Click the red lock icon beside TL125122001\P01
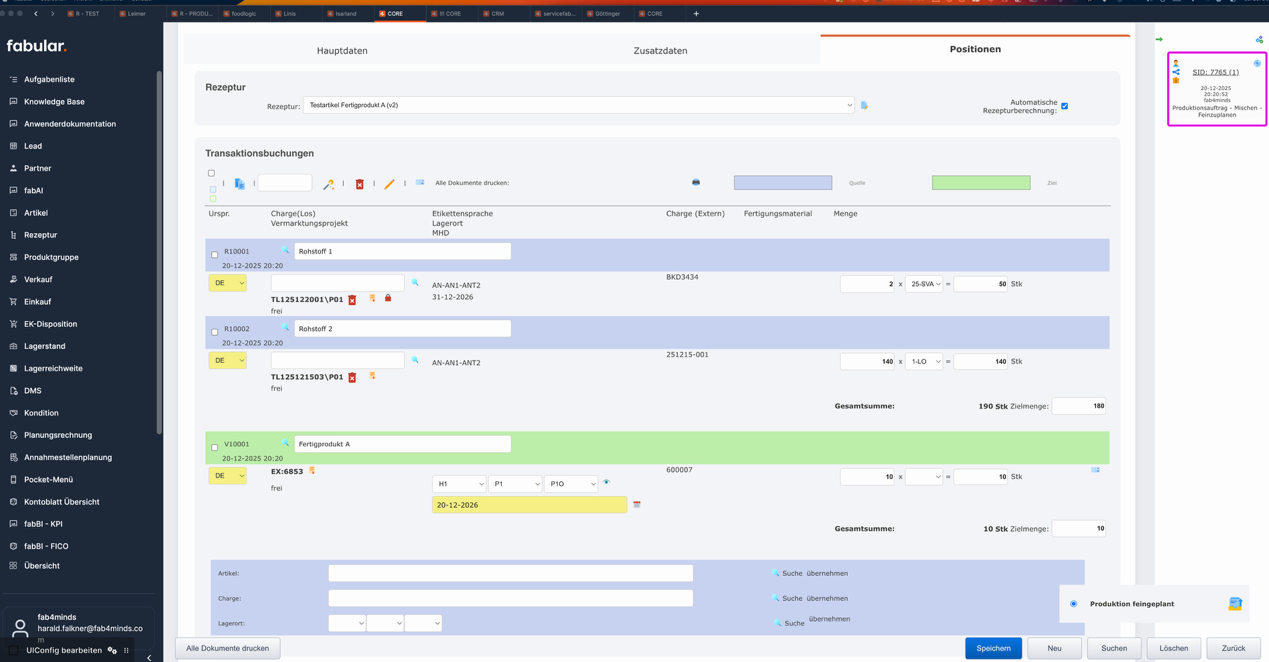 [388, 298]
